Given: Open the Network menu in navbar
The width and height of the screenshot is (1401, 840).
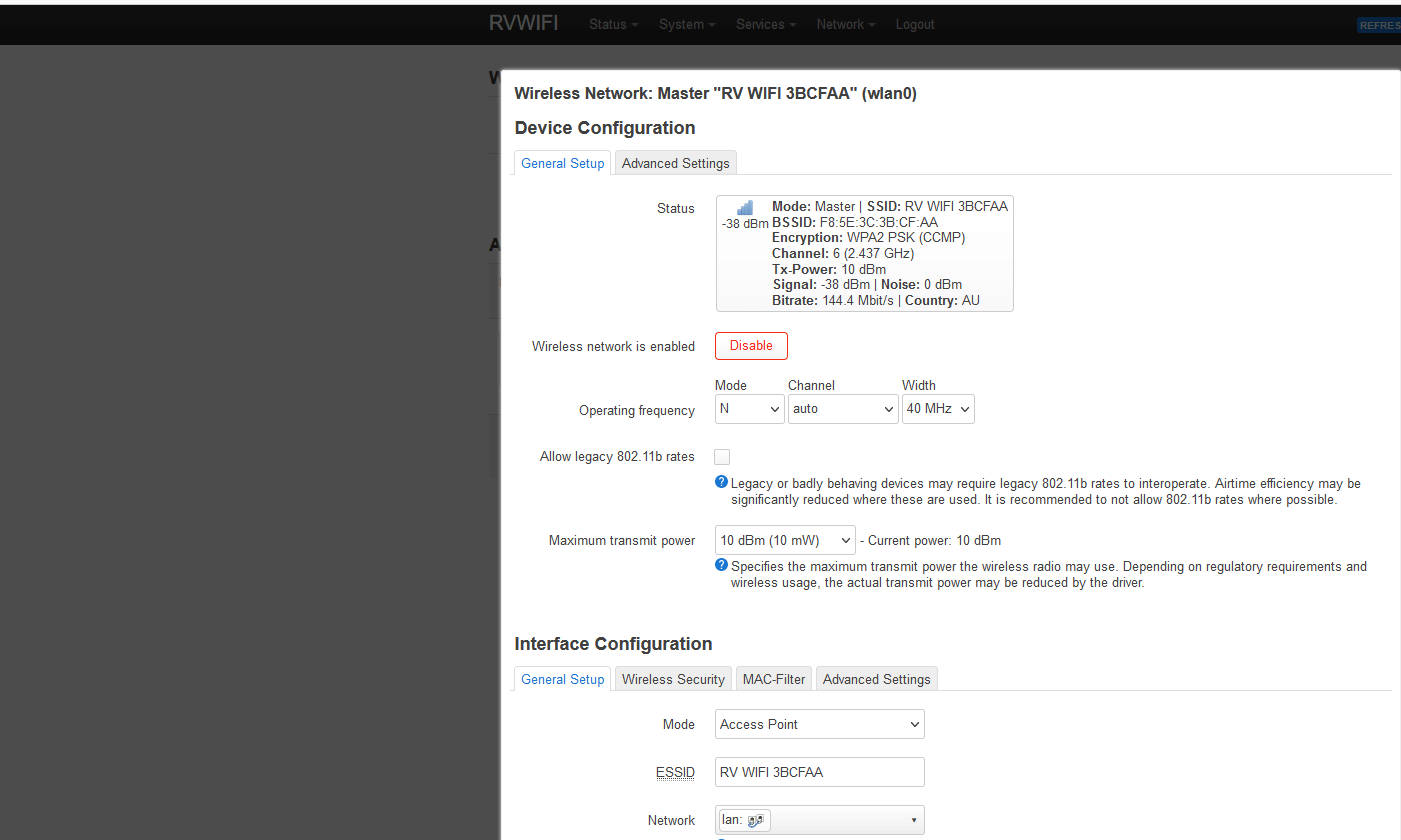Looking at the screenshot, I should [845, 25].
